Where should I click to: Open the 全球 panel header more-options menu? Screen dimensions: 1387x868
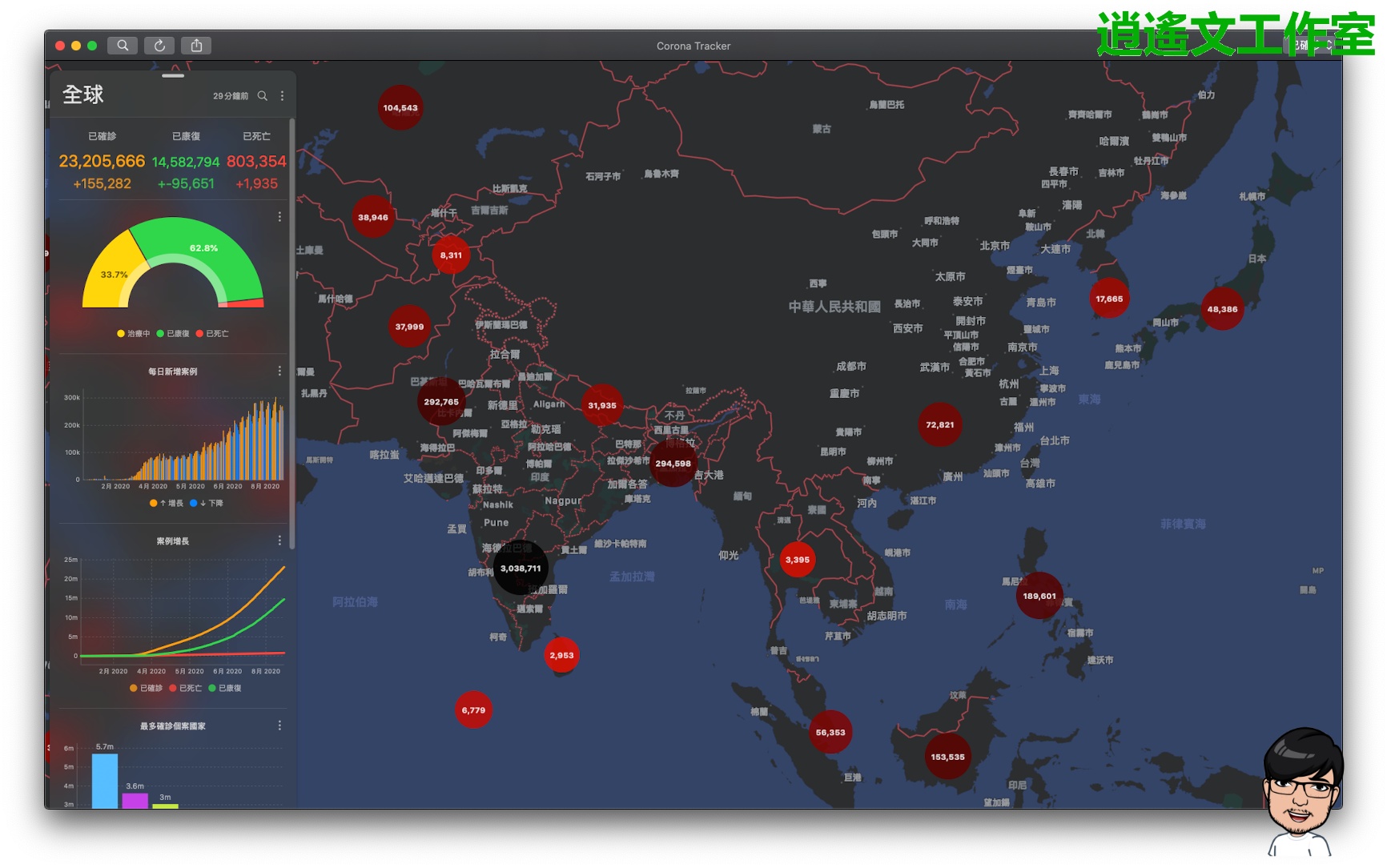pos(282,96)
